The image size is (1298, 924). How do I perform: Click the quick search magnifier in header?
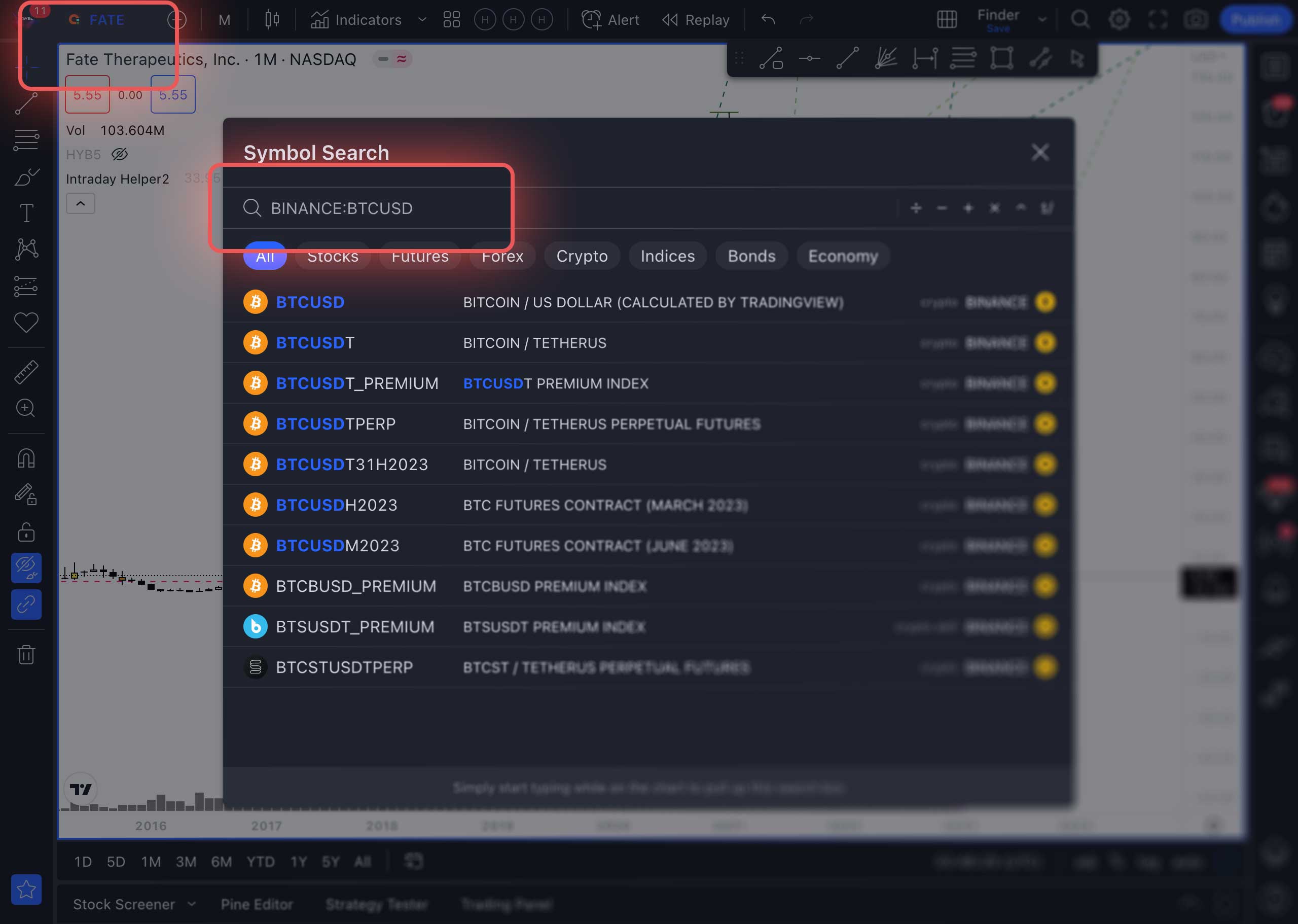[1080, 20]
